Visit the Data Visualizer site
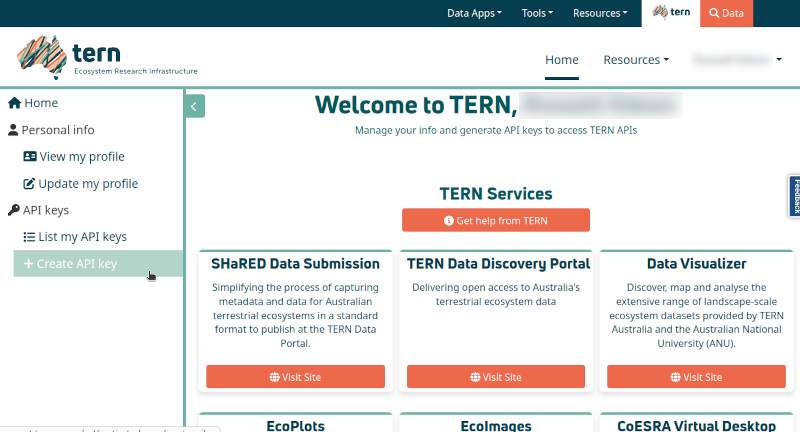 (696, 377)
